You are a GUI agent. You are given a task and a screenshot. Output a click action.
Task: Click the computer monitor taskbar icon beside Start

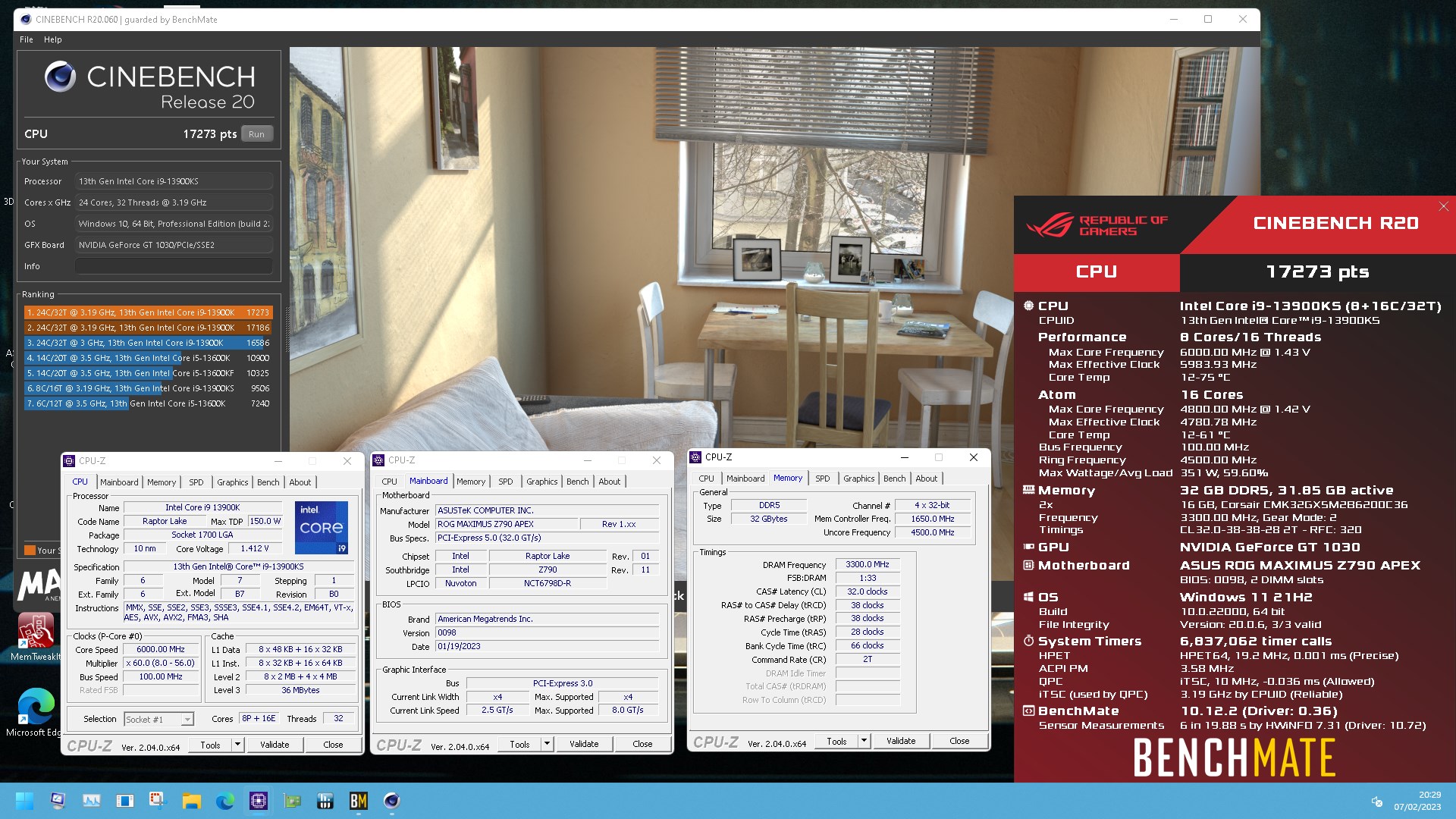coord(58,801)
